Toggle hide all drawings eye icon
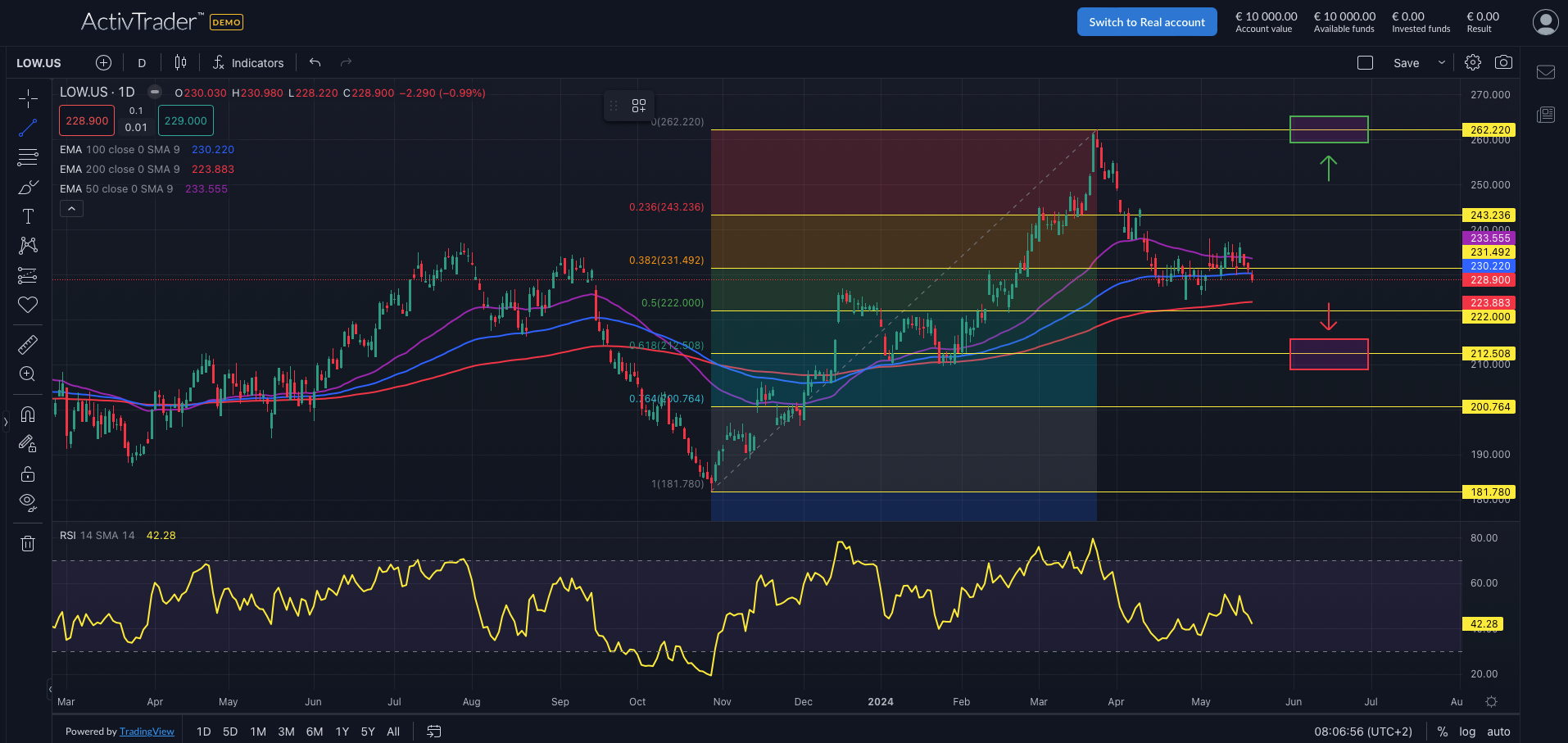The height and width of the screenshot is (743, 1568). pos(28,502)
